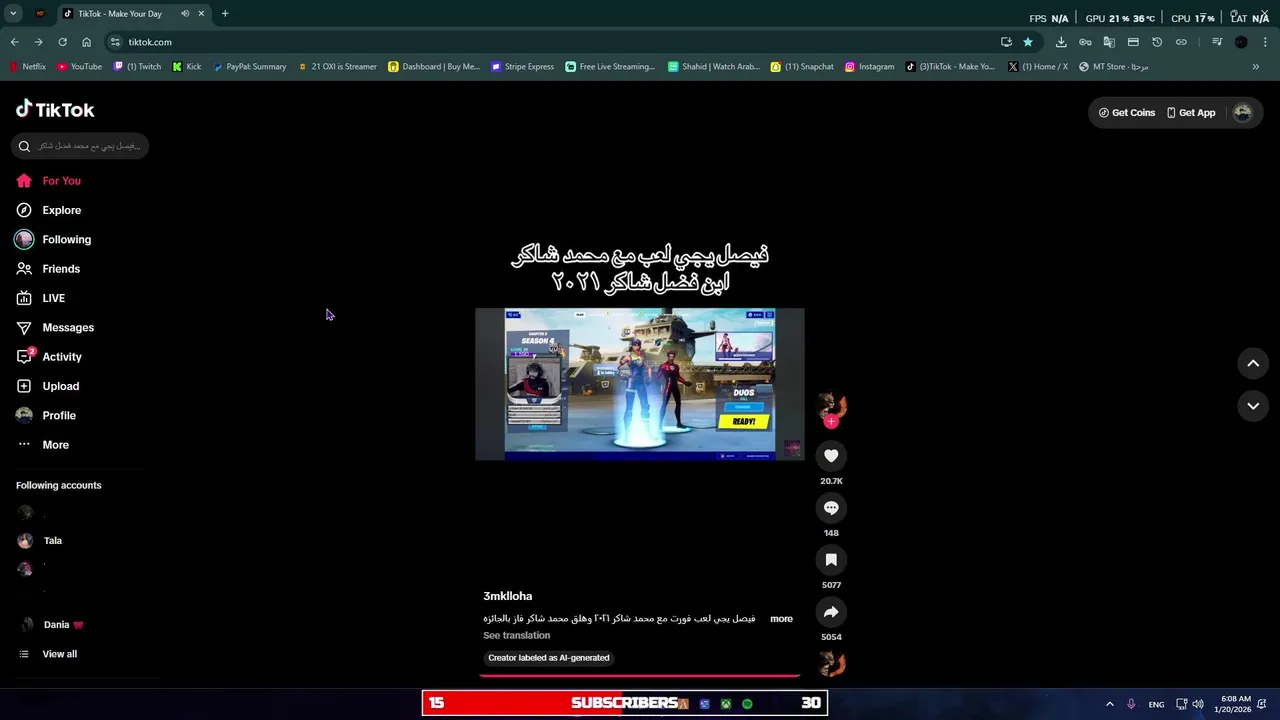Open browser three-dot menu
1280x720 pixels.
(x=1265, y=42)
